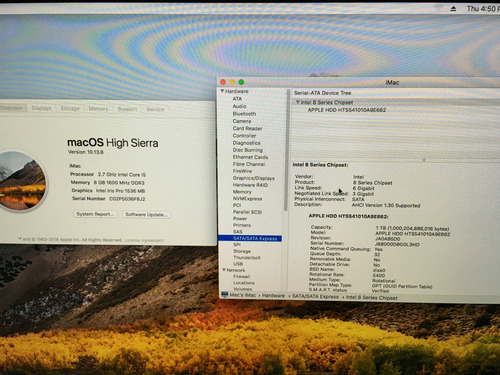Select Locations under Network
Image resolution: width=500 pixels, height=375 pixels.
[244, 283]
